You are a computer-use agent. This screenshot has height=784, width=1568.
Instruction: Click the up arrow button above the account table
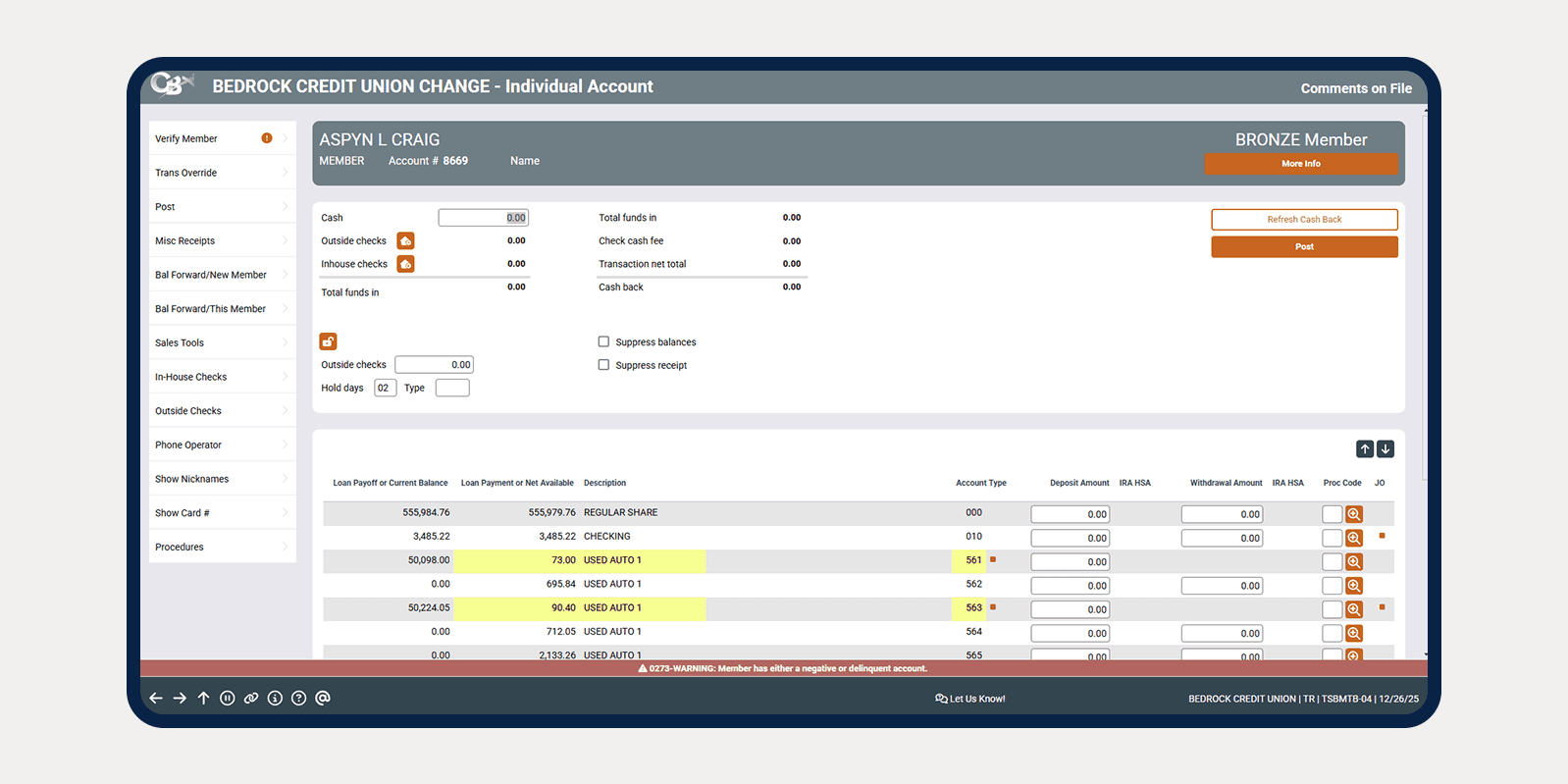(x=1365, y=448)
